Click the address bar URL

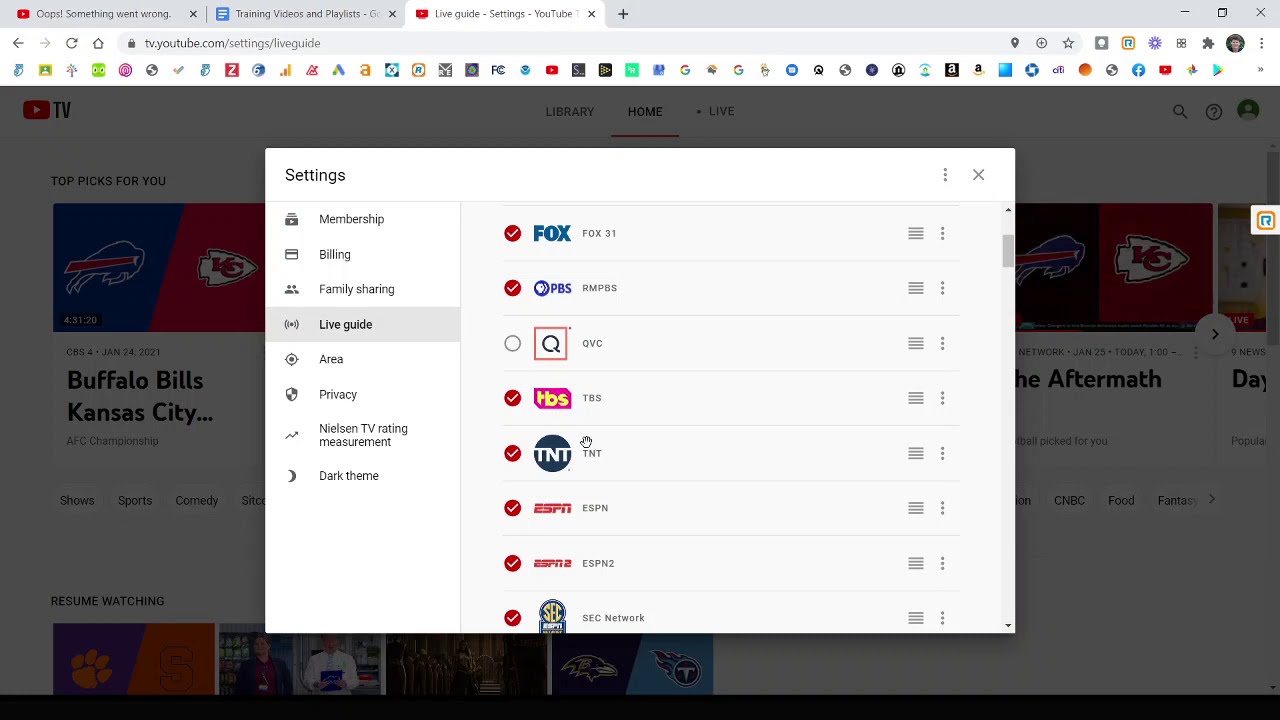coord(232,43)
